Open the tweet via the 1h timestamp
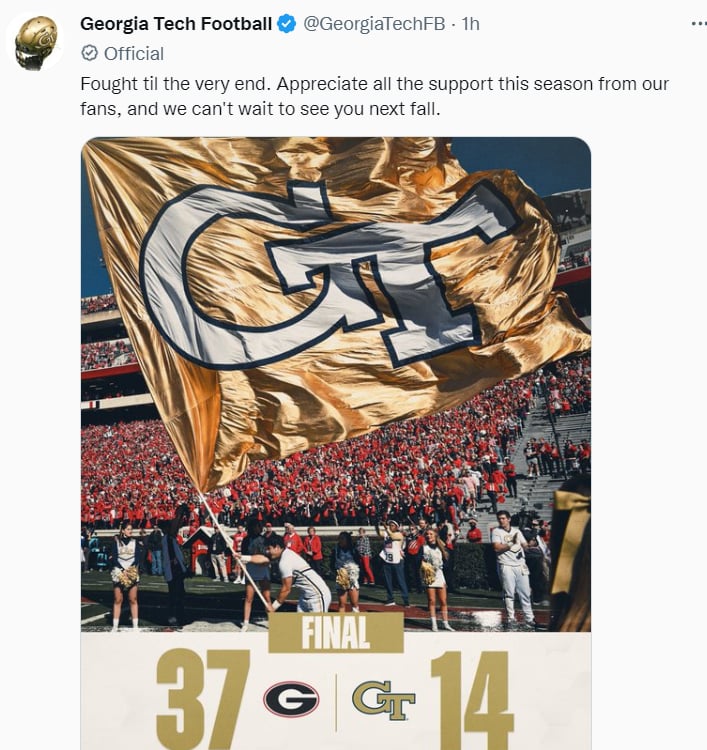The width and height of the screenshot is (707, 750). tap(470, 23)
